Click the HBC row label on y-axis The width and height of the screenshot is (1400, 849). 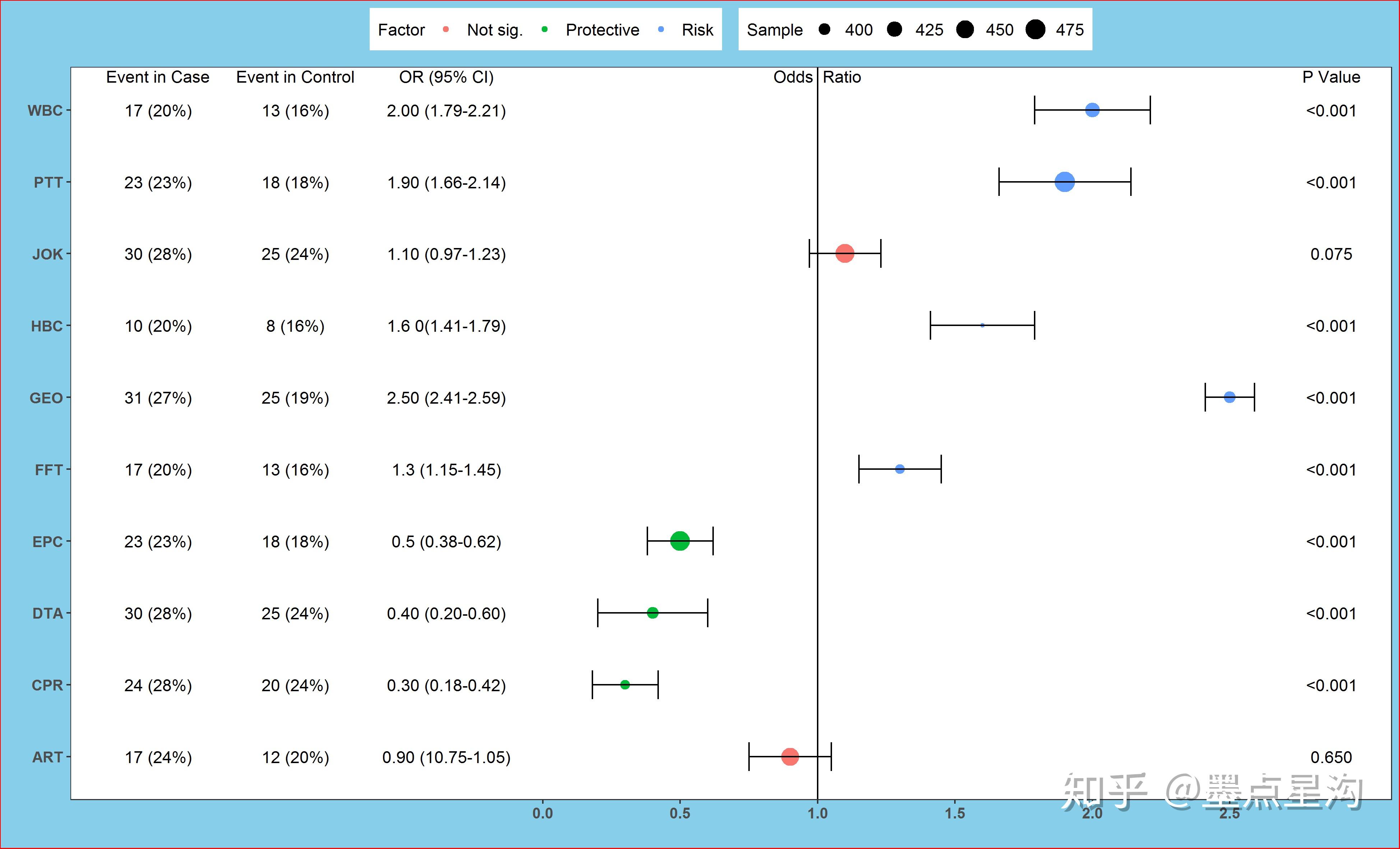pos(47,326)
